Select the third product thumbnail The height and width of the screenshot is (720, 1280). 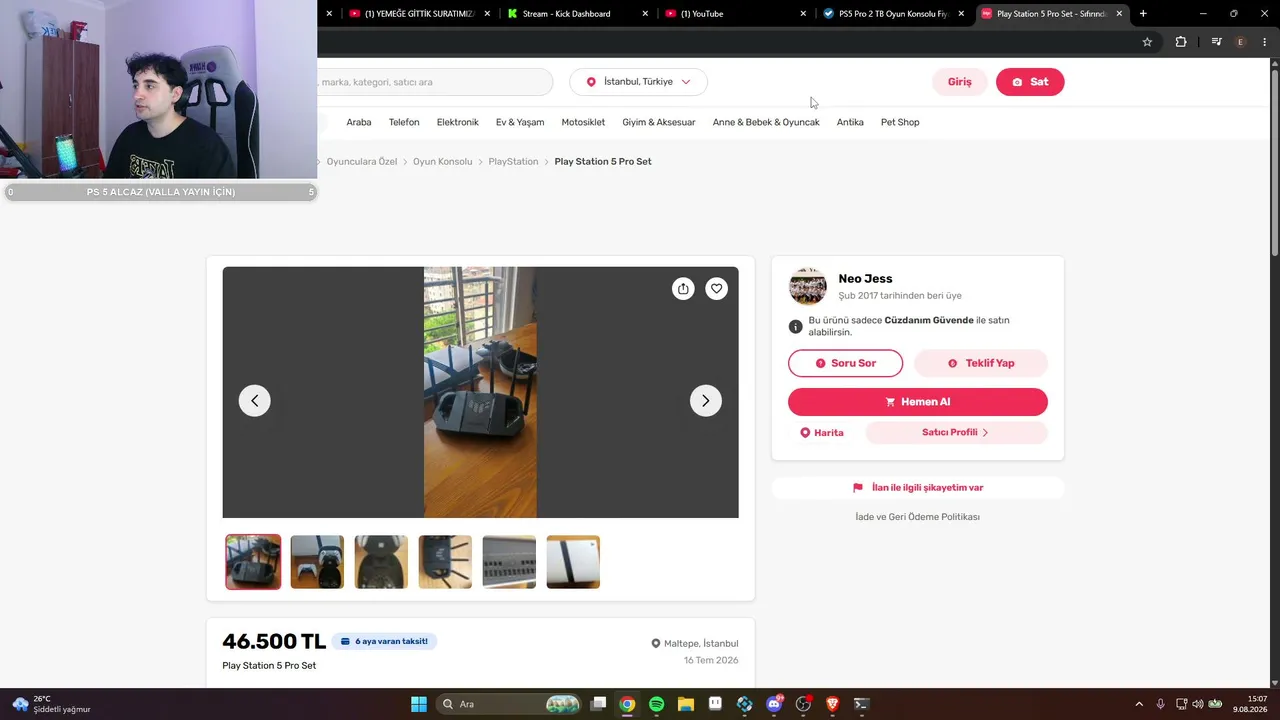point(381,562)
